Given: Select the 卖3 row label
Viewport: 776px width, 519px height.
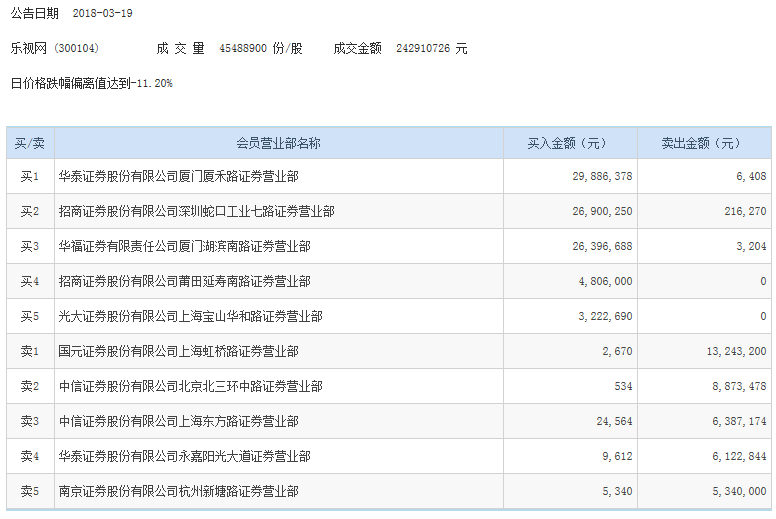Looking at the screenshot, I should (30, 422).
